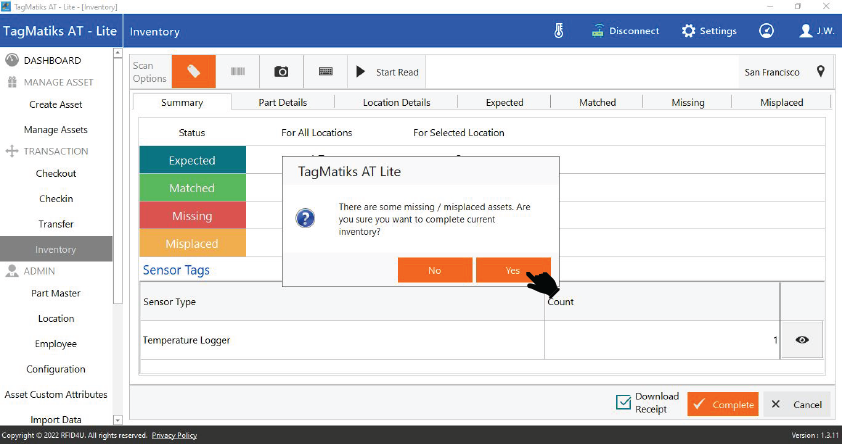The image size is (842, 444).
Task: View Temperature Logger details with eye icon
Action: (802, 340)
